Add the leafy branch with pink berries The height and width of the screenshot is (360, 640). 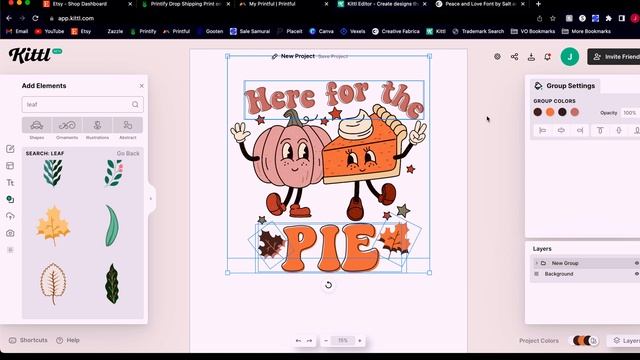coord(114,173)
